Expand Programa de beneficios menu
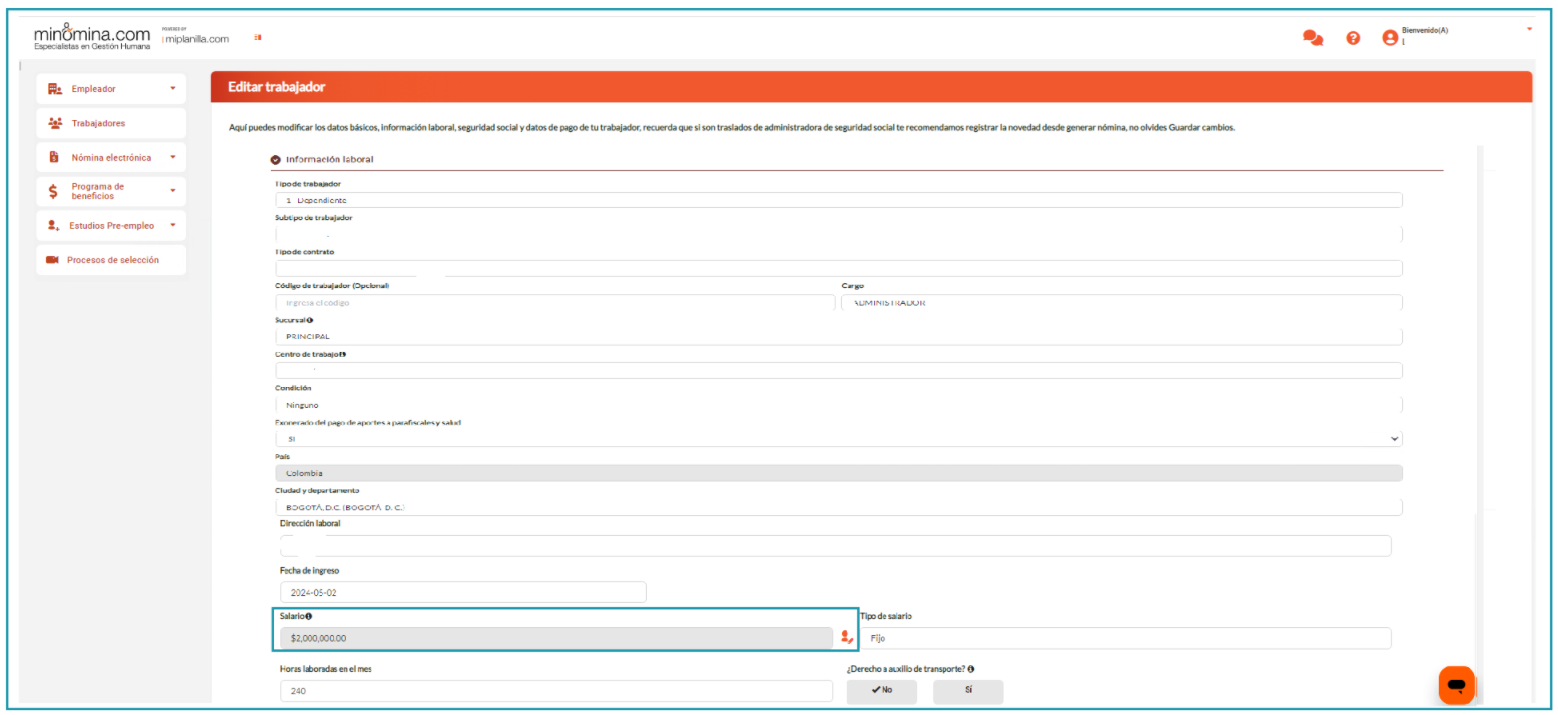Image resolution: width=1558 pixels, height=715 pixels. click(111, 191)
